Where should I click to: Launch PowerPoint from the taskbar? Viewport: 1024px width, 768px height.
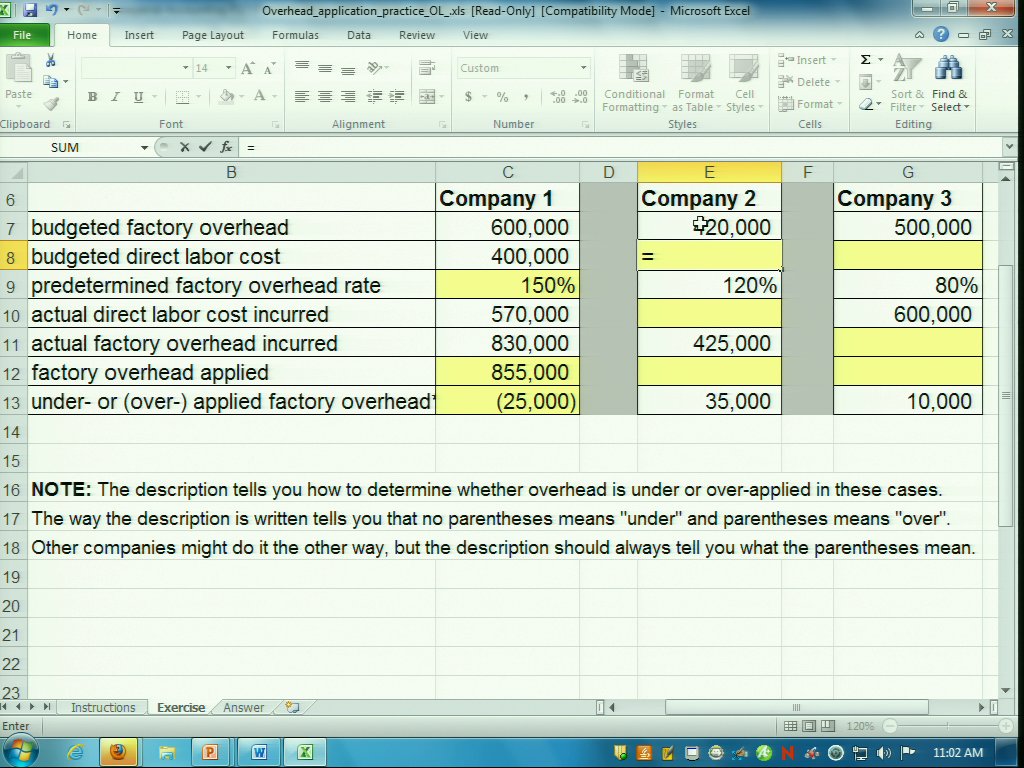[x=210, y=752]
